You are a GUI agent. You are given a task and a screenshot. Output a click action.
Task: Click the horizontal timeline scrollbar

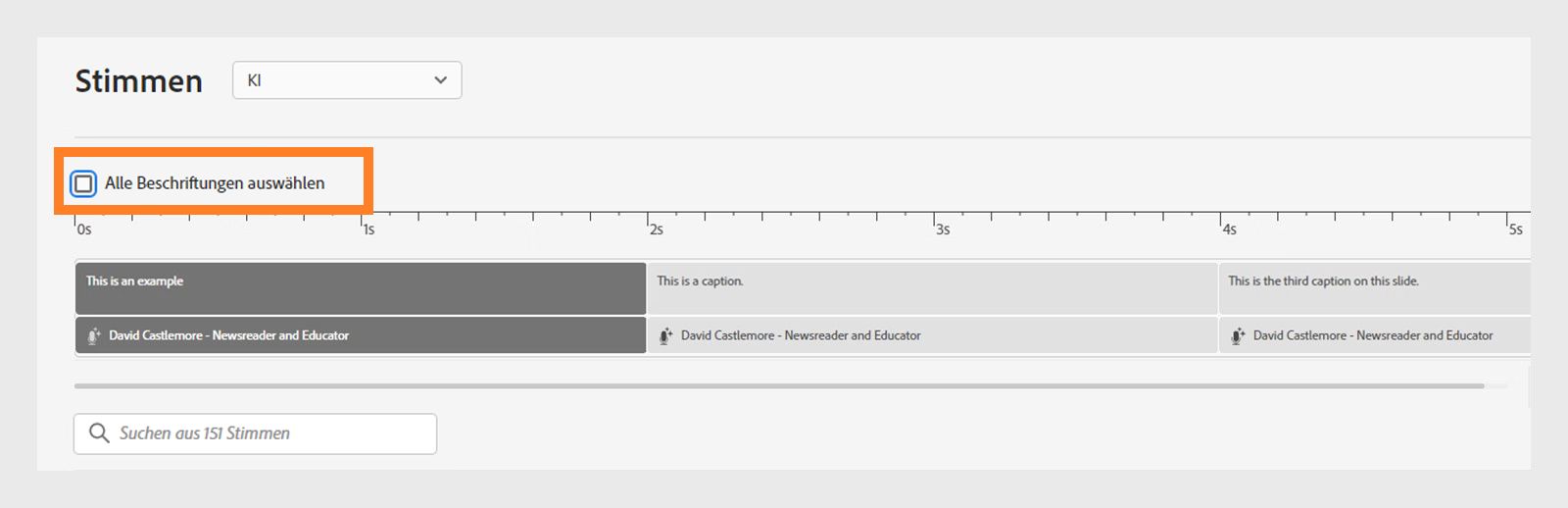tap(779, 386)
